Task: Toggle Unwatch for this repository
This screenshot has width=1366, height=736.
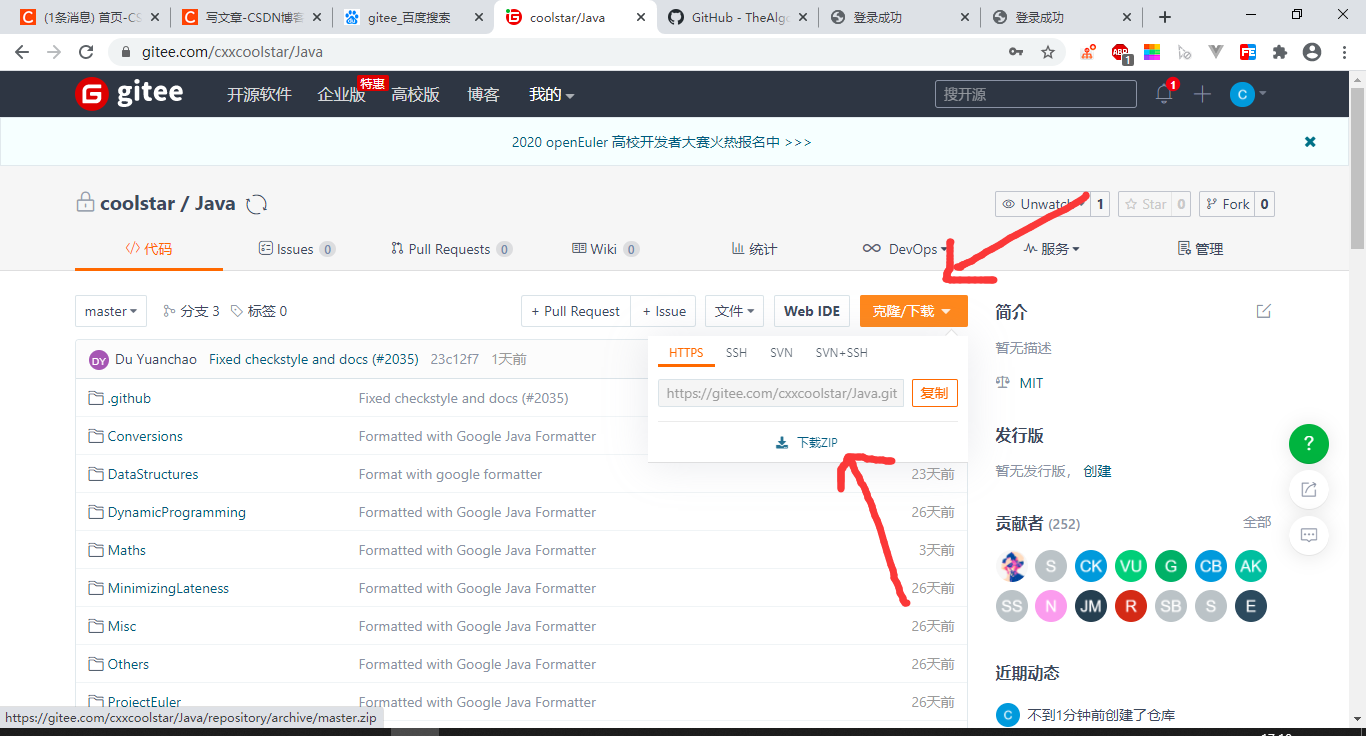Action: coord(1043,203)
